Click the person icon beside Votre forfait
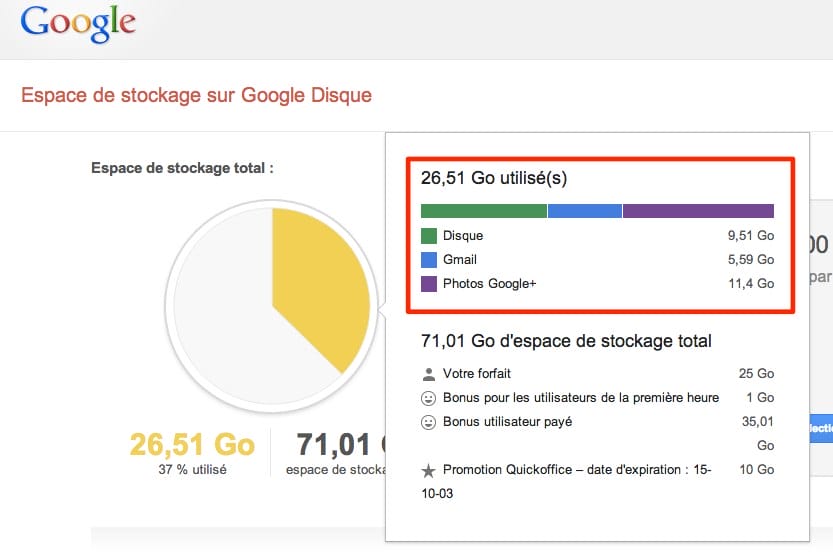This screenshot has width=833, height=560. [428, 374]
